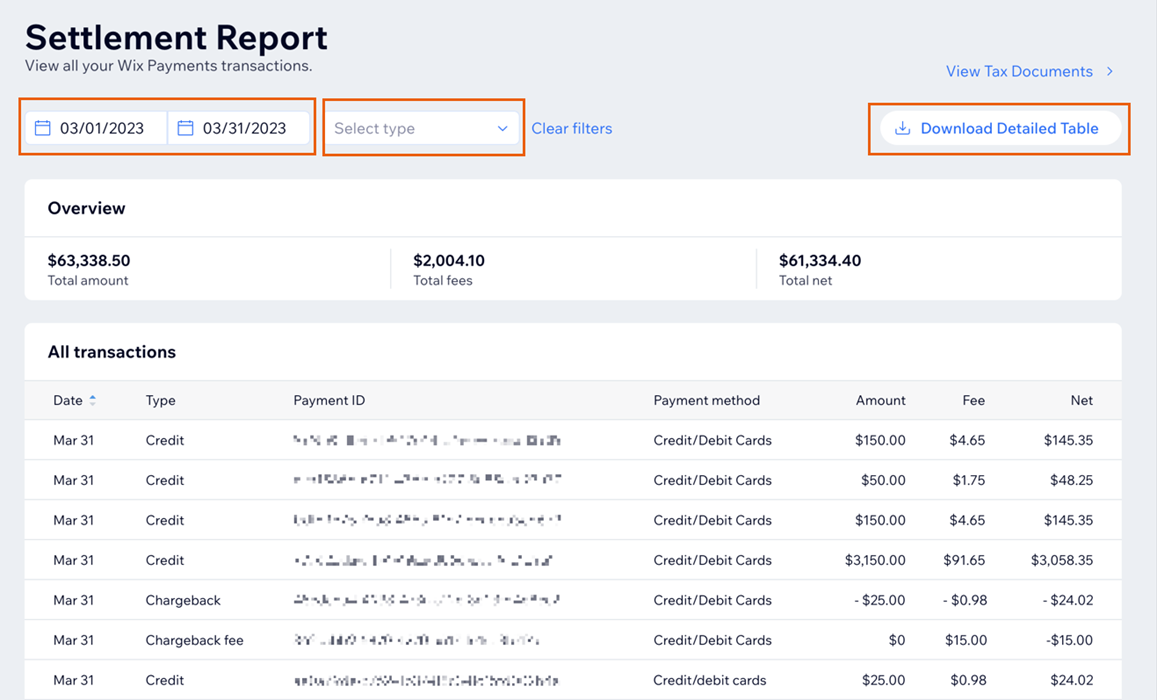Click calendar icon beside 03/31/2023
1157x700 pixels.
[185, 128]
